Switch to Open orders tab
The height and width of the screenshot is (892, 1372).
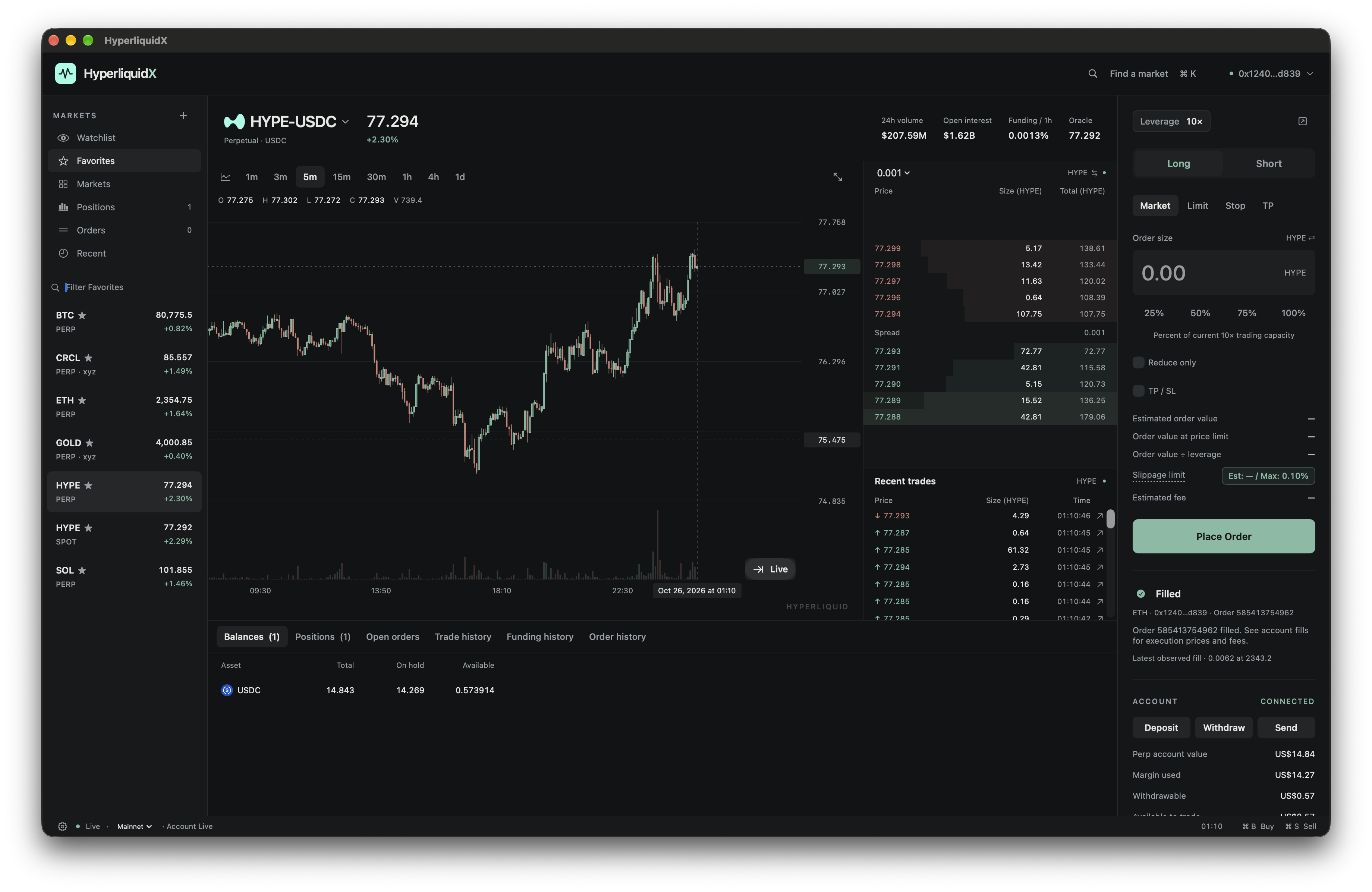point(393,637)
